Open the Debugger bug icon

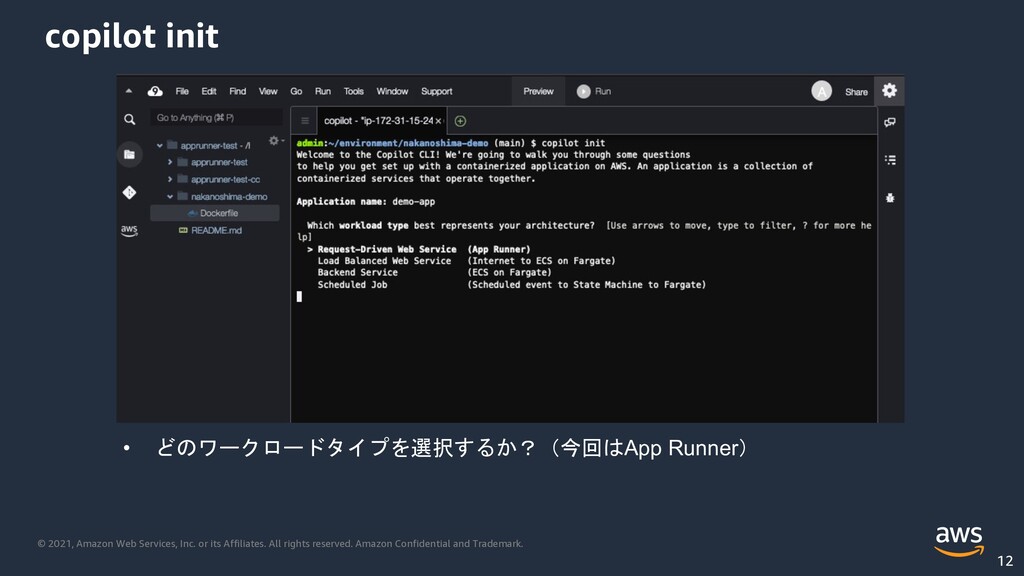pos(889,198)
